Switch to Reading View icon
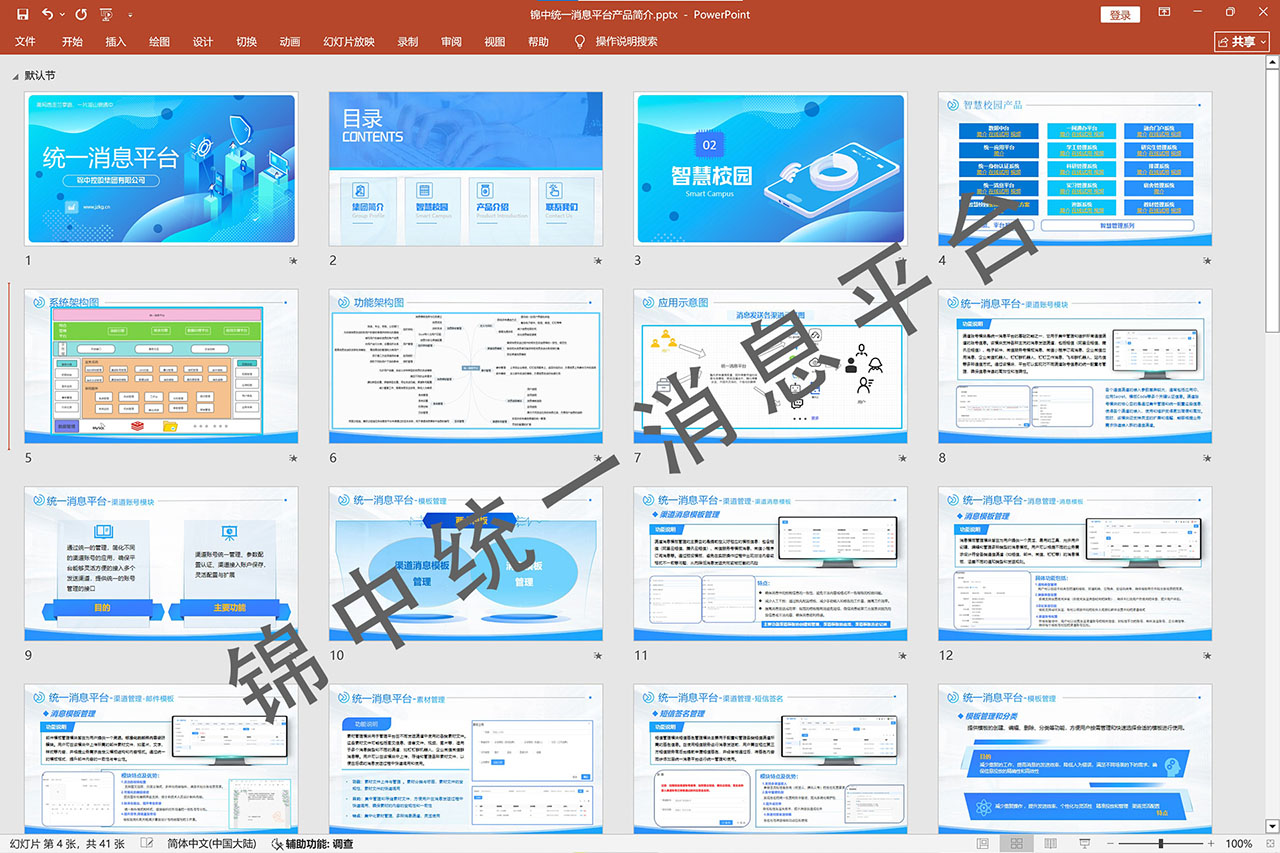This screenshot has width=1280, height=853. click(1050, 844)
